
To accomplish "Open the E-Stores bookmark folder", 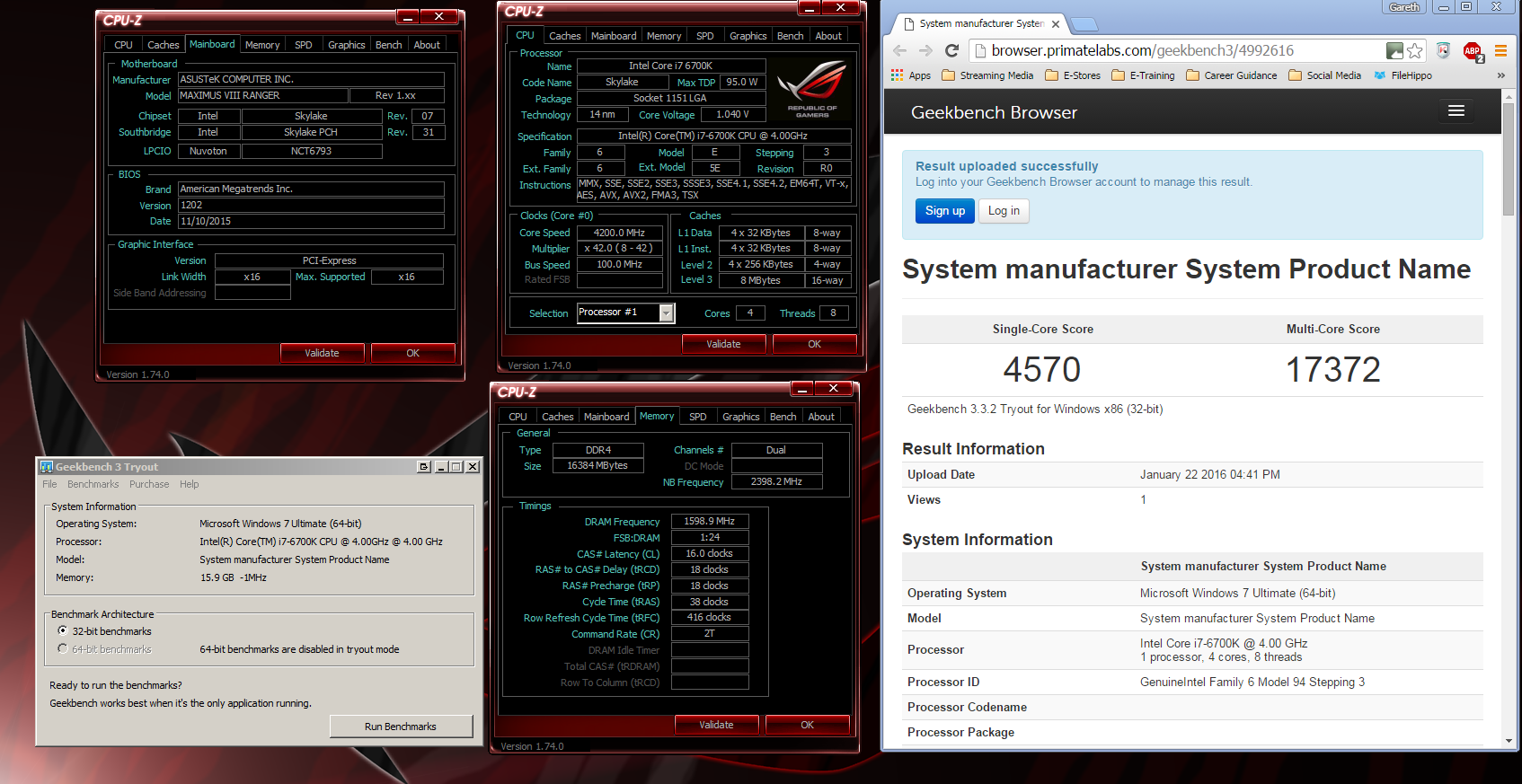I will (x=1073, y=75).
